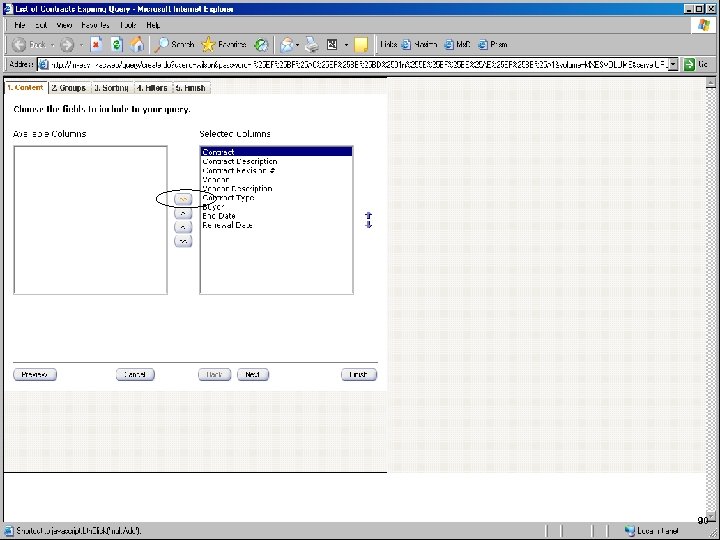Click the add single column arrow button

pyautogui.click(x=183, y=213)
